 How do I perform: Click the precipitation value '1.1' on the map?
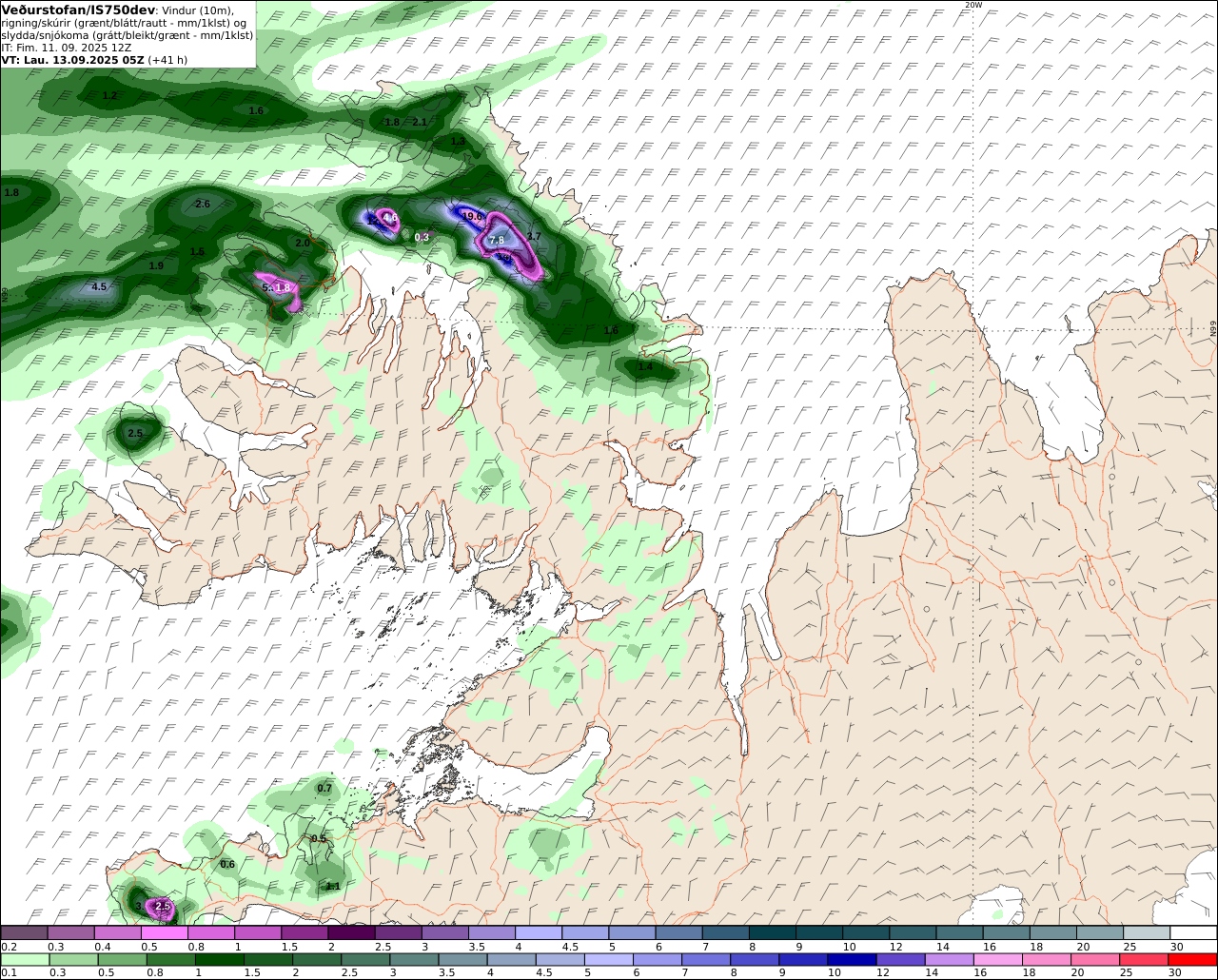click(x=333, y=886)
